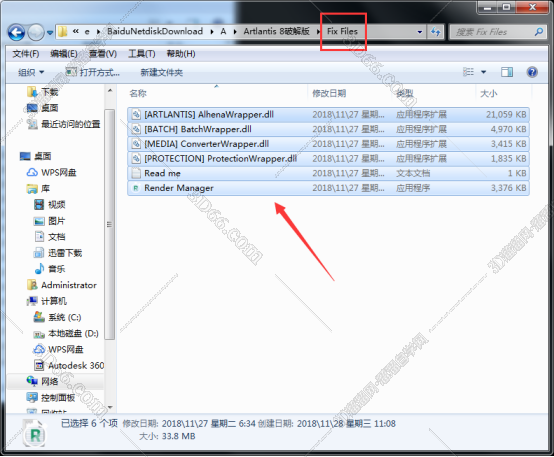The width and height of the screenshot is (554, 457).
Task: Click 打开方式... toolbar button
Action: click(93, 72)
